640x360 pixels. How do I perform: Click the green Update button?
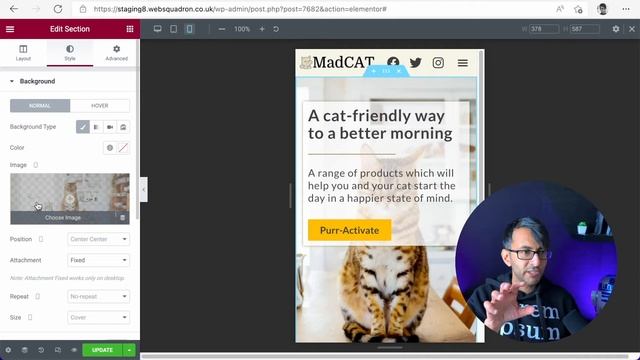tap(102, 350)
